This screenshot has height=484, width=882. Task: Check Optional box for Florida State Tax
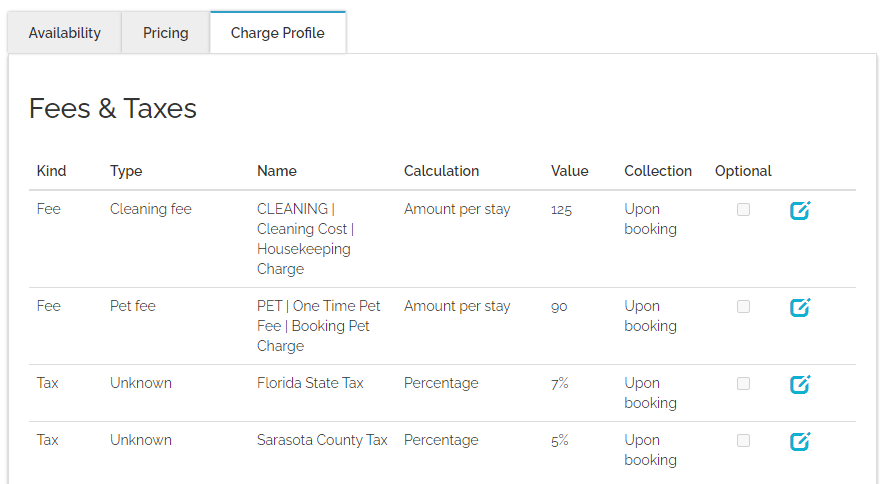click(x=743, y=384)
